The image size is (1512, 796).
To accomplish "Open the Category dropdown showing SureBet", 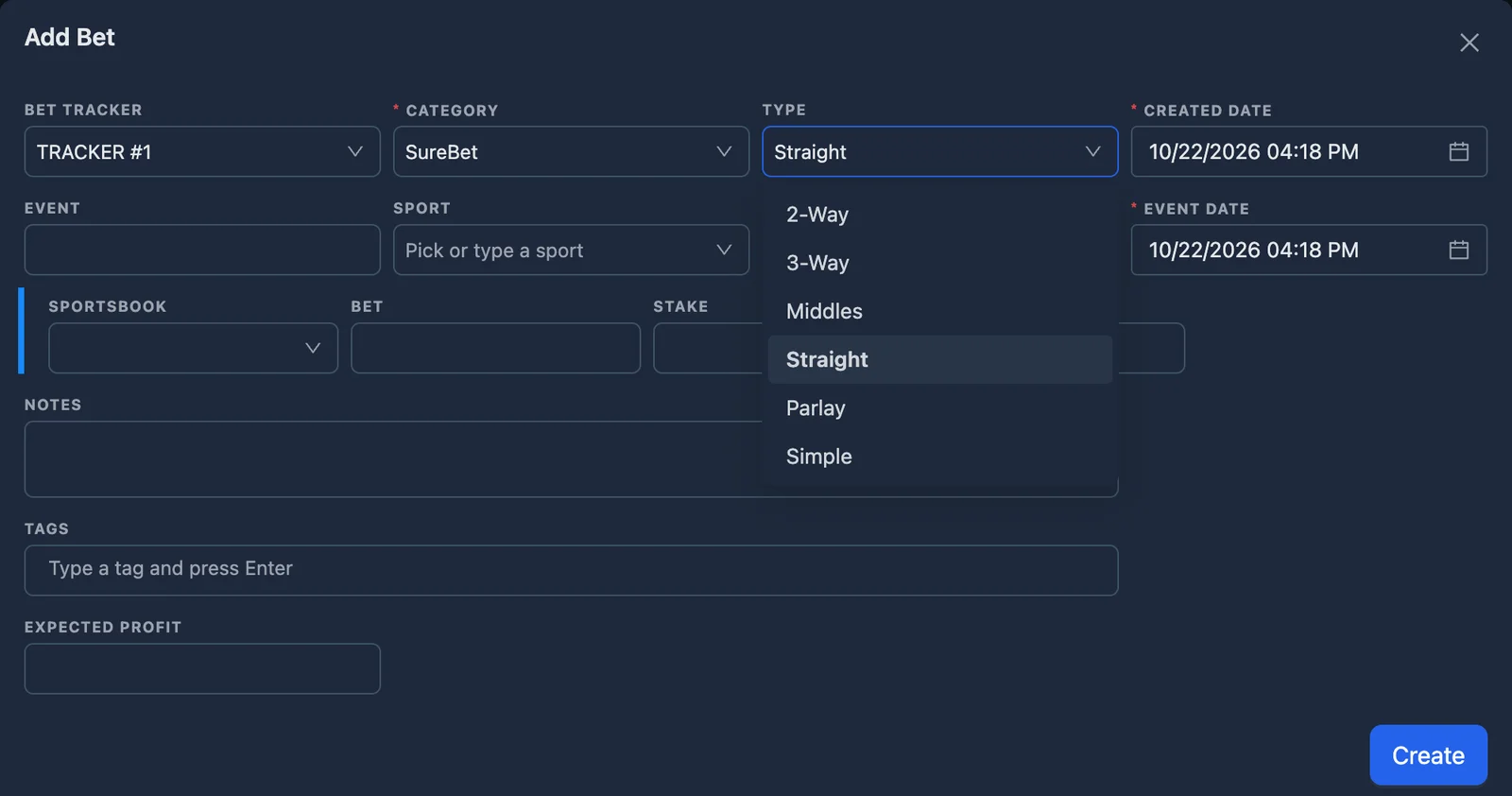I will click(x=571, y=151).
